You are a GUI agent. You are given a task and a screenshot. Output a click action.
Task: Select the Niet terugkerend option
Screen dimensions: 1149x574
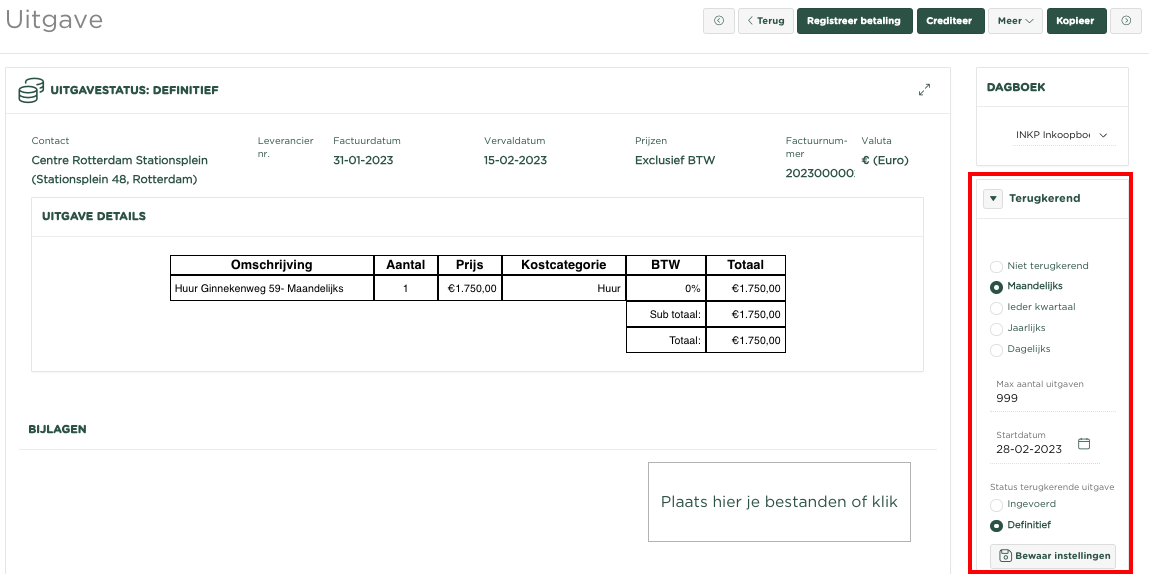point(996,266)
